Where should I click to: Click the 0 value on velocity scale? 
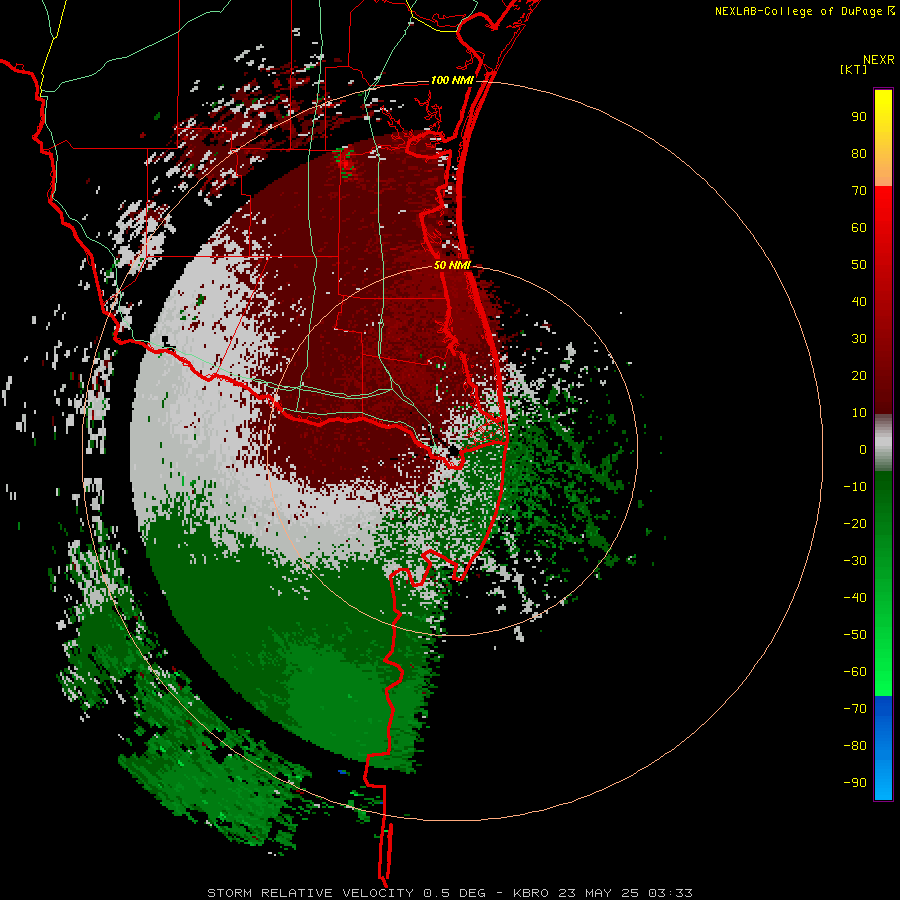[863, 450]
